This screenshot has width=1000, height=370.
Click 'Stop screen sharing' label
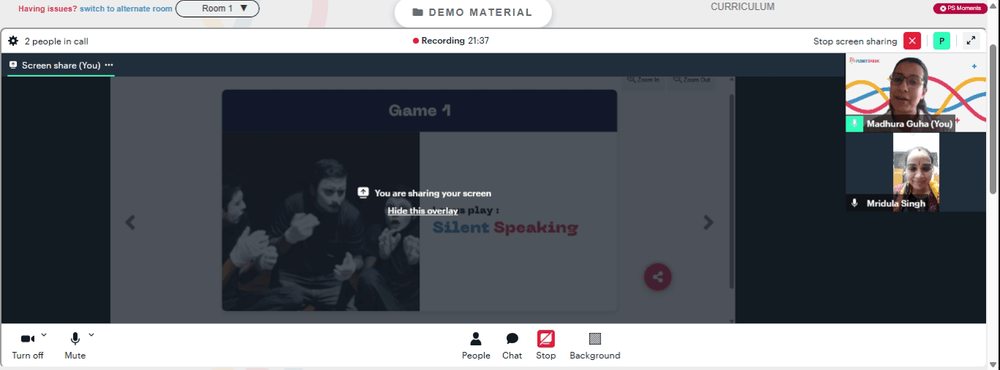pyautogui.click(x=855, y=41)
